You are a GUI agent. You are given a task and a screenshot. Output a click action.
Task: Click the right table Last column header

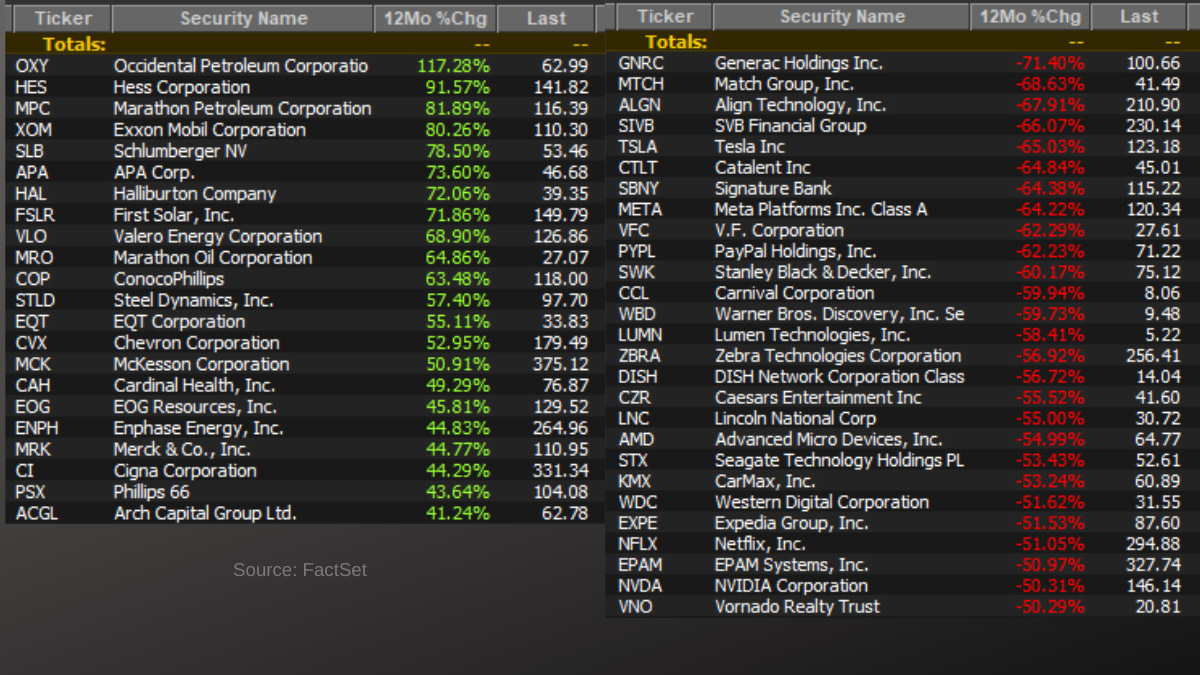pos(1140,17)
